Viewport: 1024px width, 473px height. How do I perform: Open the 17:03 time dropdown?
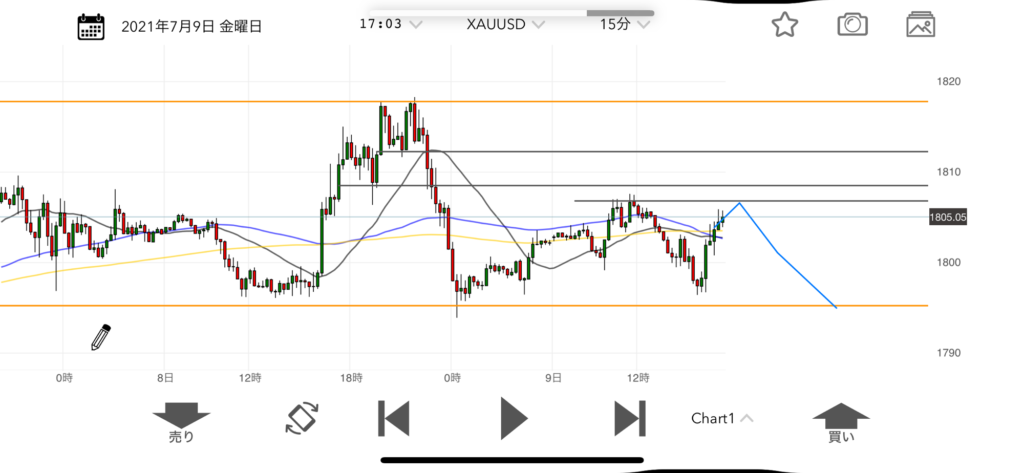[x=390, y=27]
